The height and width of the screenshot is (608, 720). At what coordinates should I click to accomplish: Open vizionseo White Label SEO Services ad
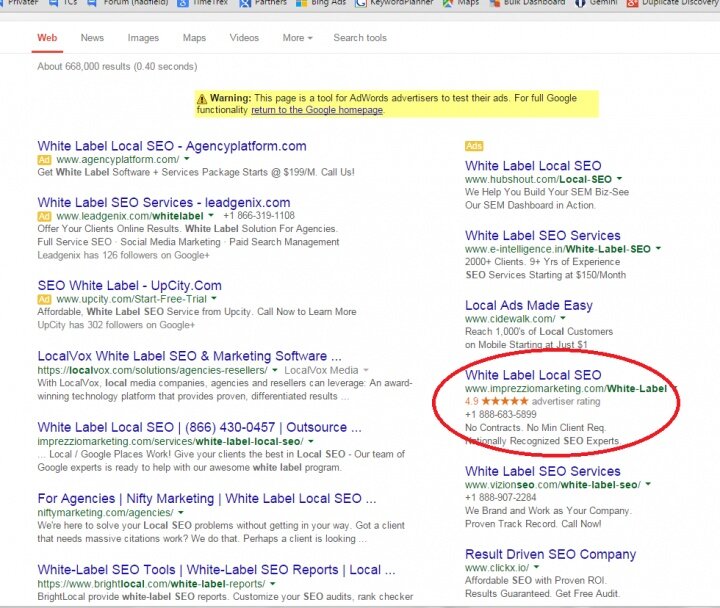coord(543,471)
